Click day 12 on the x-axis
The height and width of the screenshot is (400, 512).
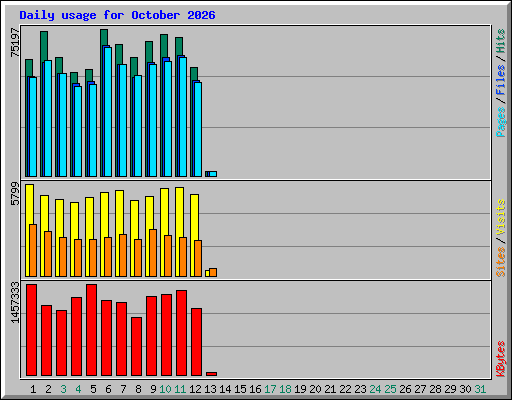tap(195, 389)
